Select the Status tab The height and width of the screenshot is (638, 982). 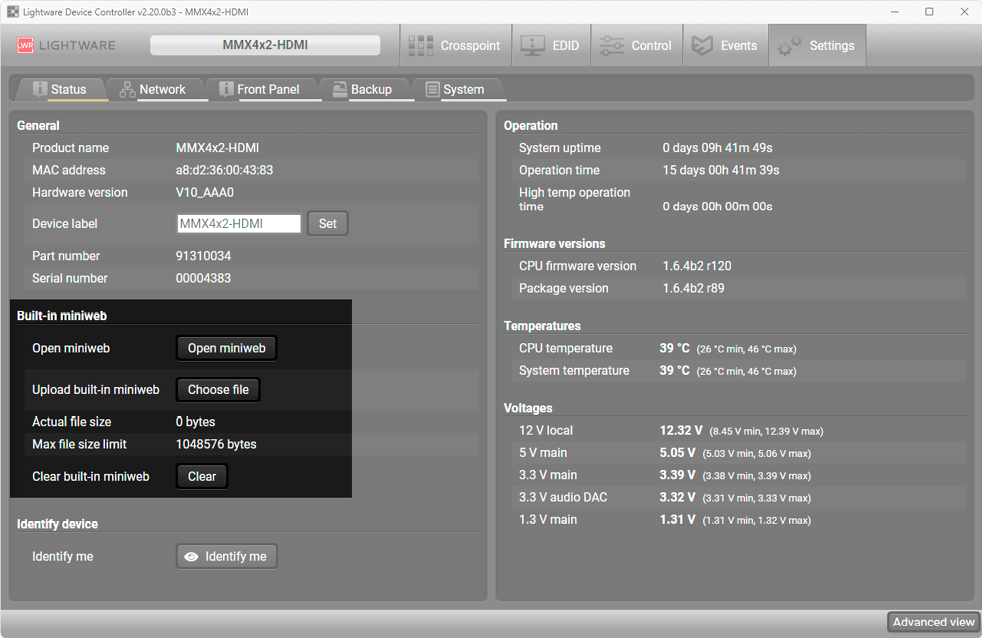coord(59,89)
